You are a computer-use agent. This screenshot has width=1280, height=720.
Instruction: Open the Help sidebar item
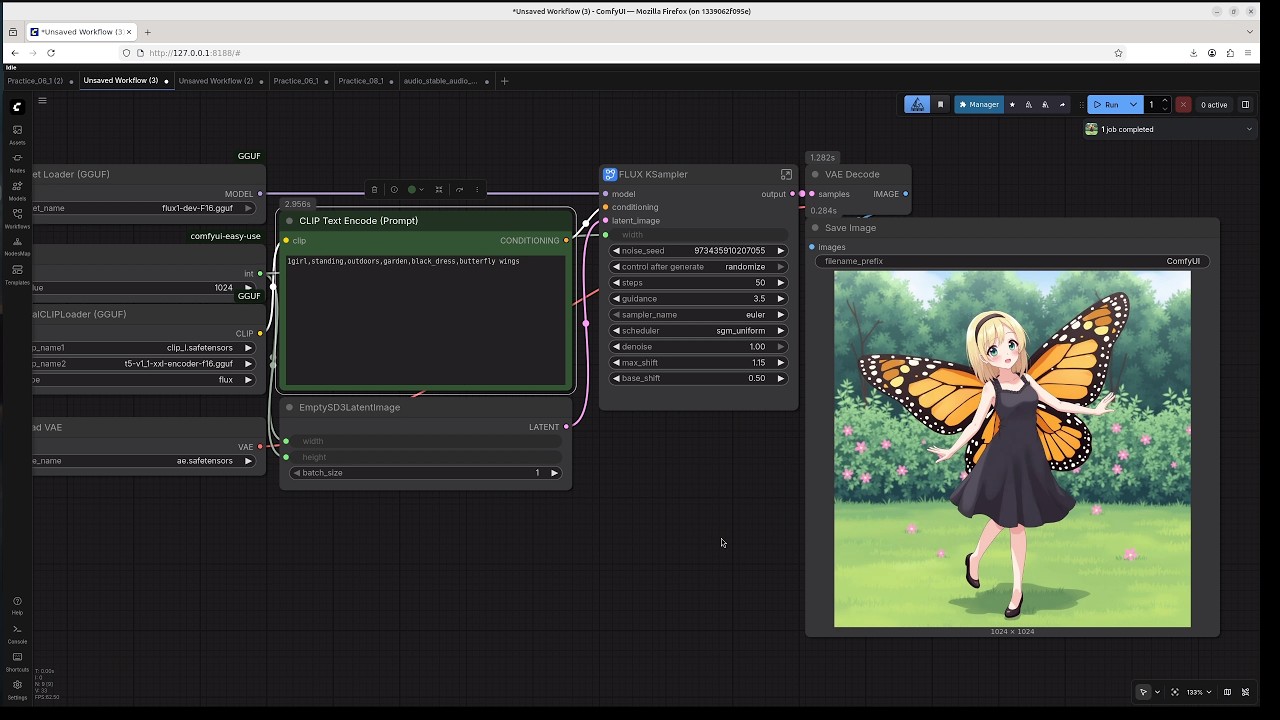[17, 605]
